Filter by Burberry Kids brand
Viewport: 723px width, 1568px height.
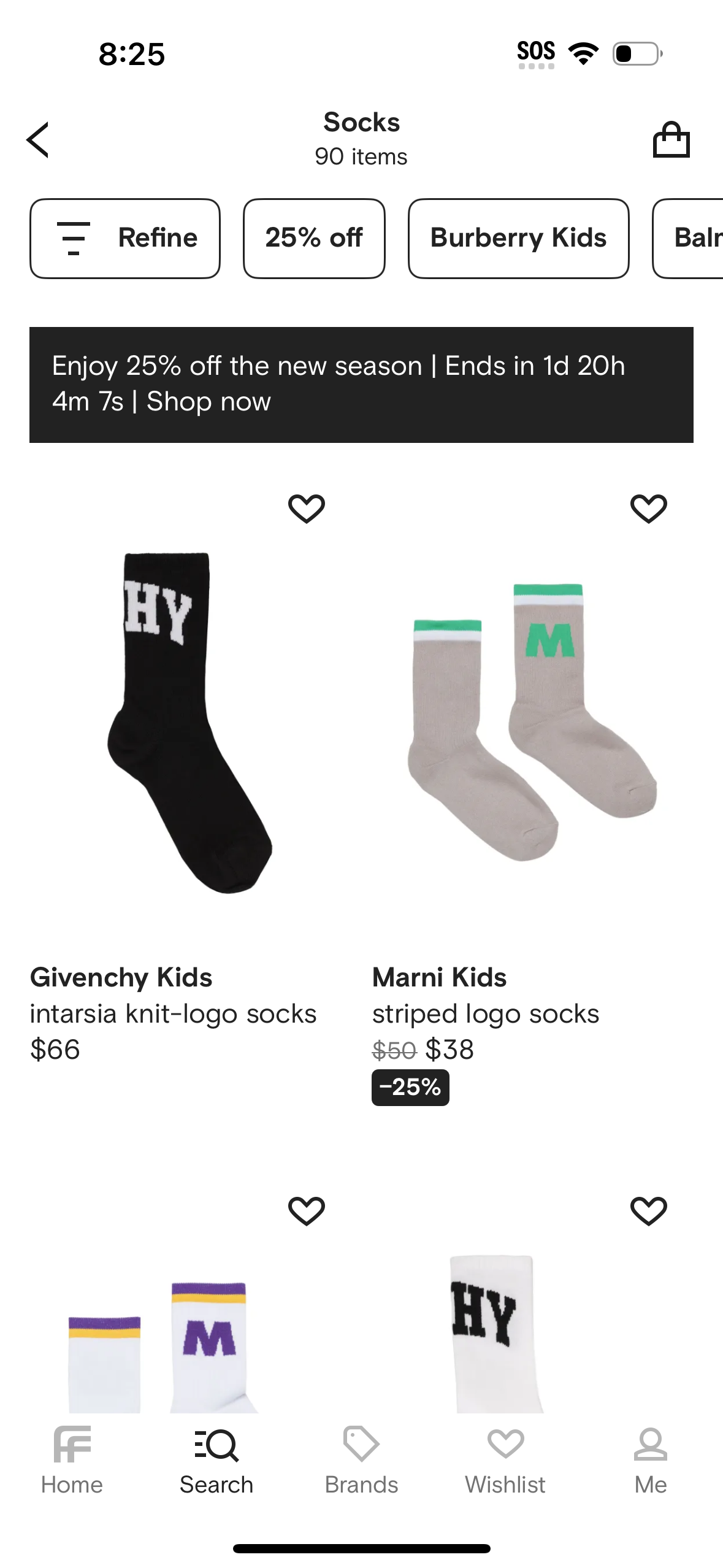[518, 238]
